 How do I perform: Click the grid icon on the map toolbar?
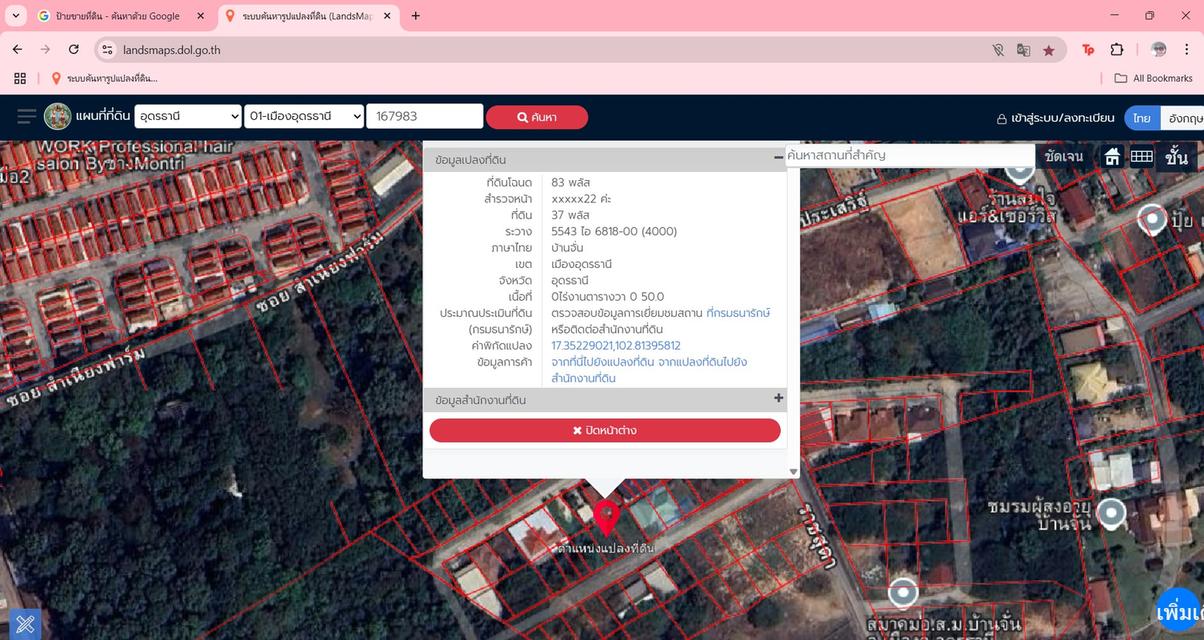tap(1141, 157)
